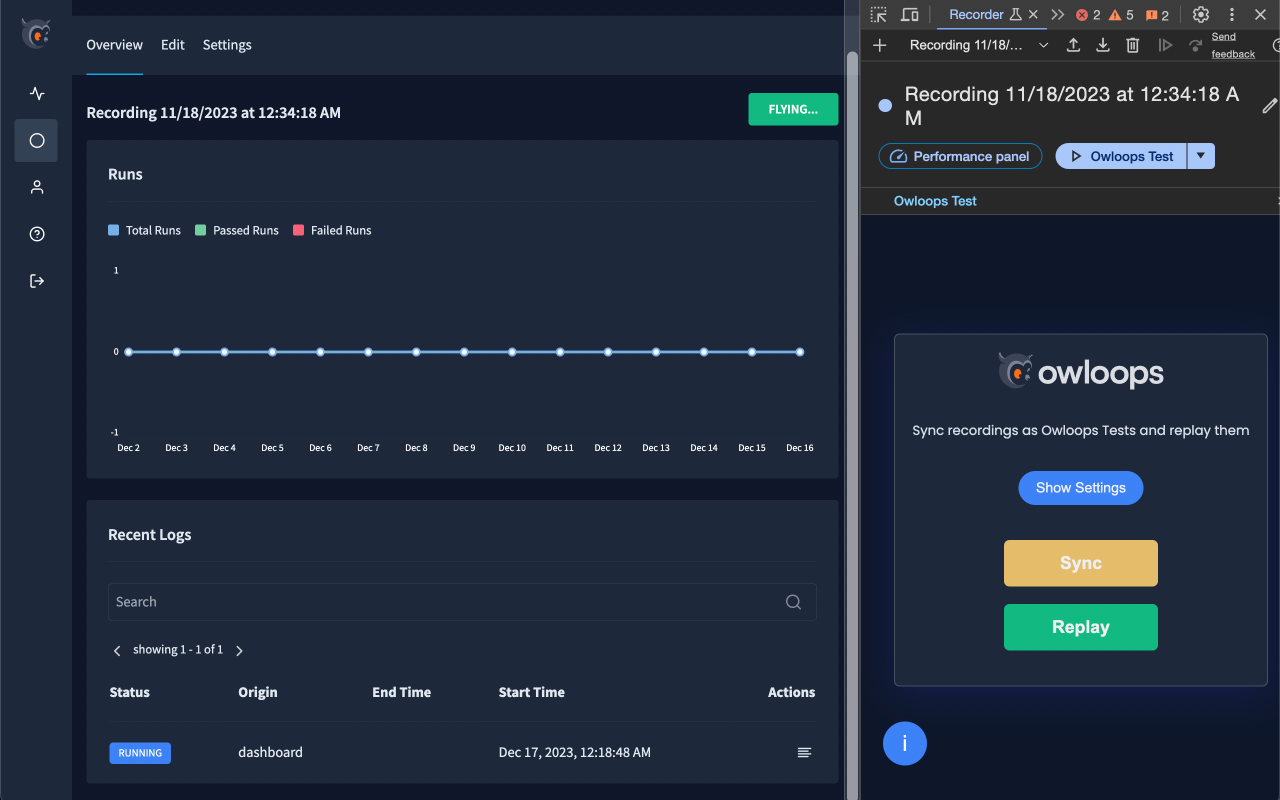Open the actions menu icon for the dashboard log row

804,752
